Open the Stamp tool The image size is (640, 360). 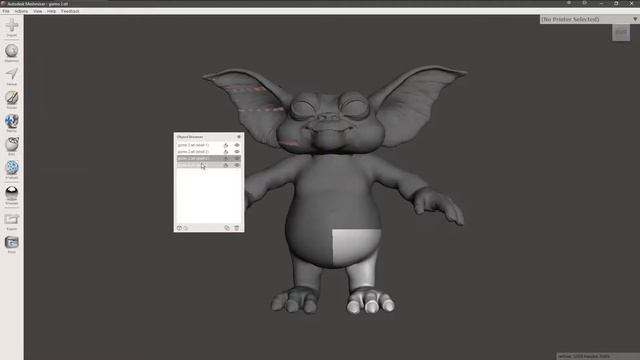click(x=12, y=122)
